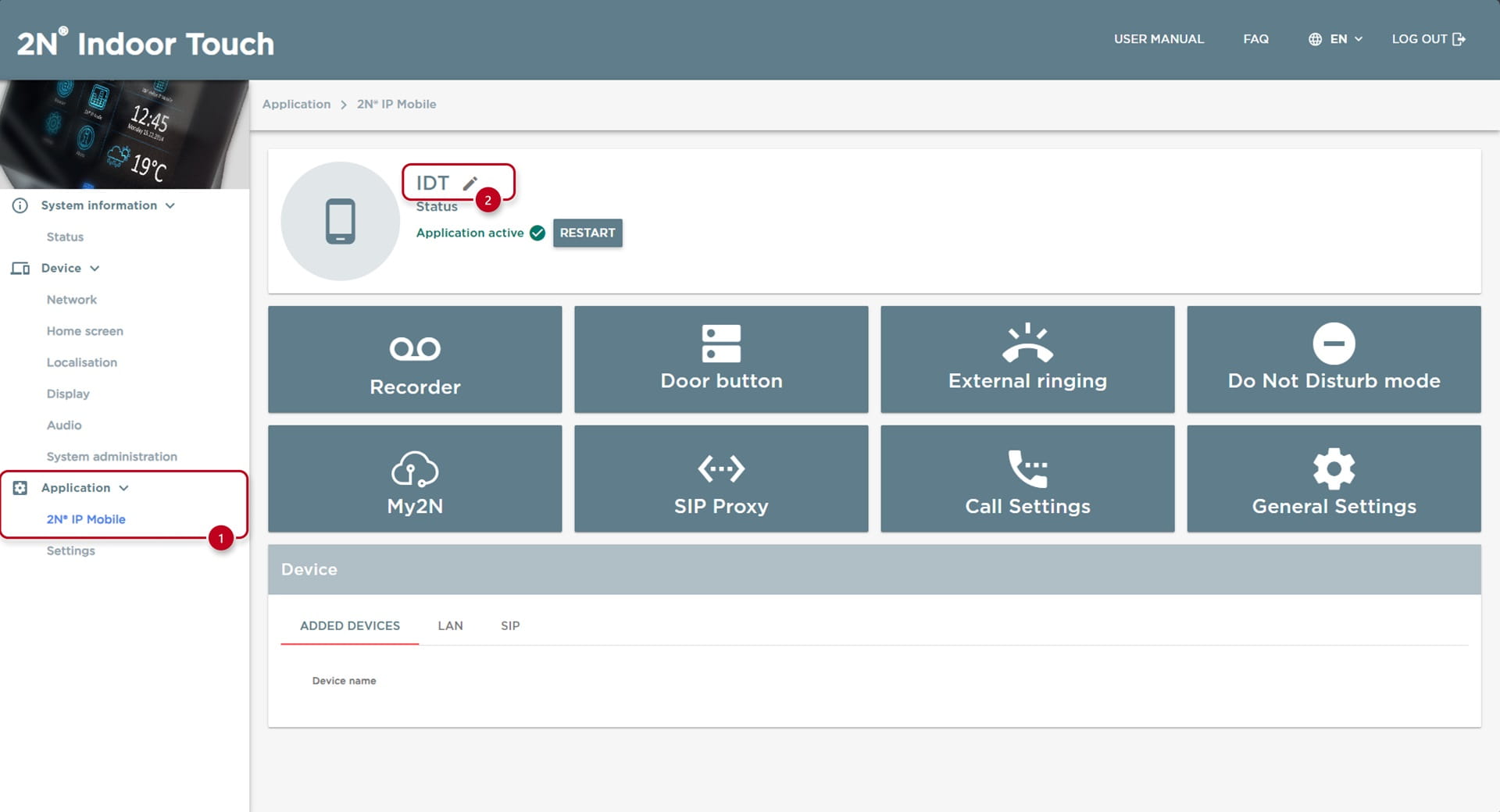Open System administration in the sidebar
Image resolution: width=1500 pixels, height=812 pixels.
[x=112, y=457]
